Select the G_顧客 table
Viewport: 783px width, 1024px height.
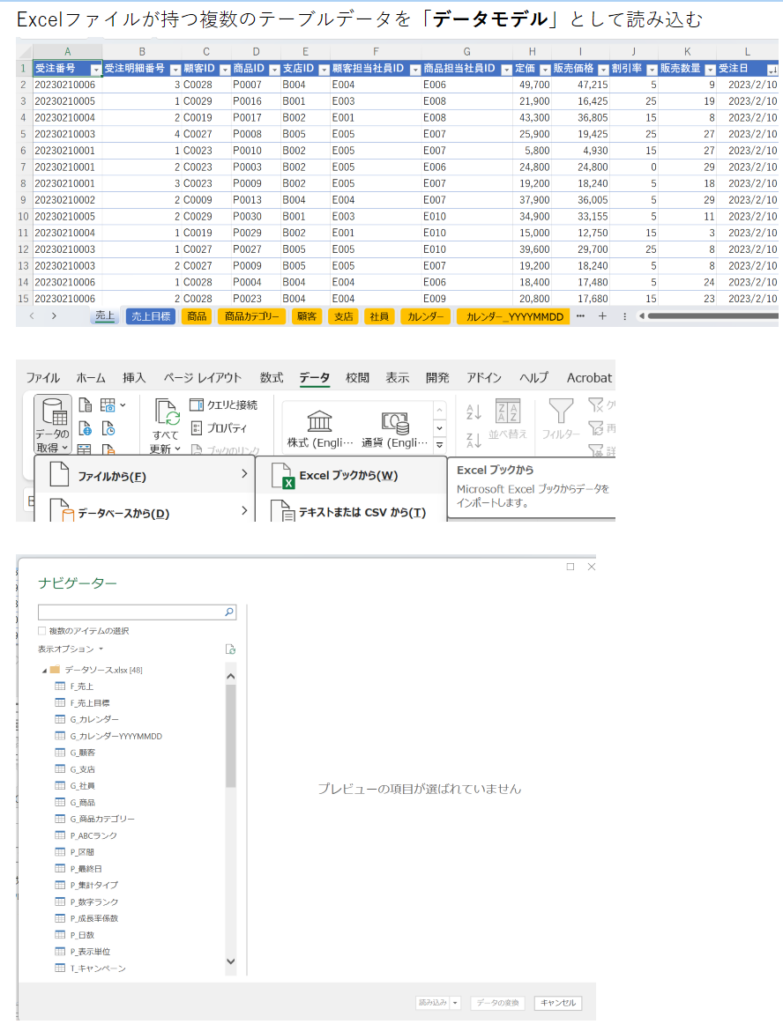coord(82,752)
